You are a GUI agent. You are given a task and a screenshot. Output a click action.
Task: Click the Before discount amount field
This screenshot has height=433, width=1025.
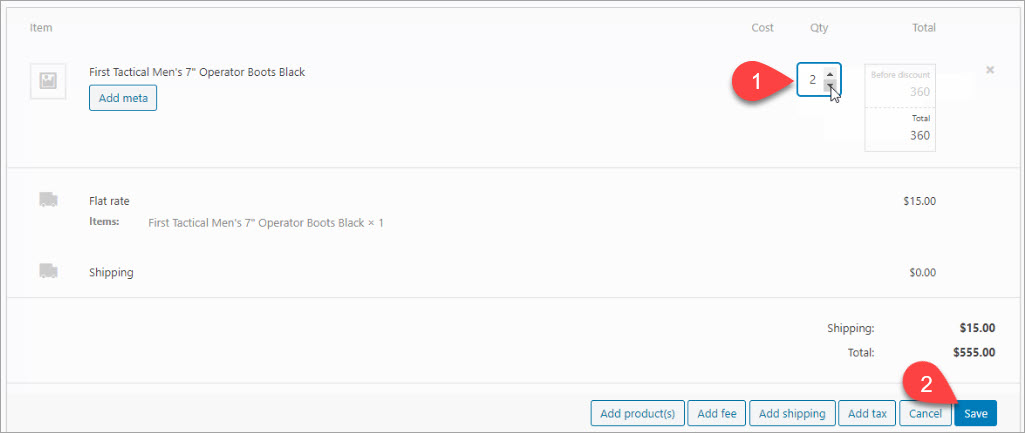[x=900, y=85]
